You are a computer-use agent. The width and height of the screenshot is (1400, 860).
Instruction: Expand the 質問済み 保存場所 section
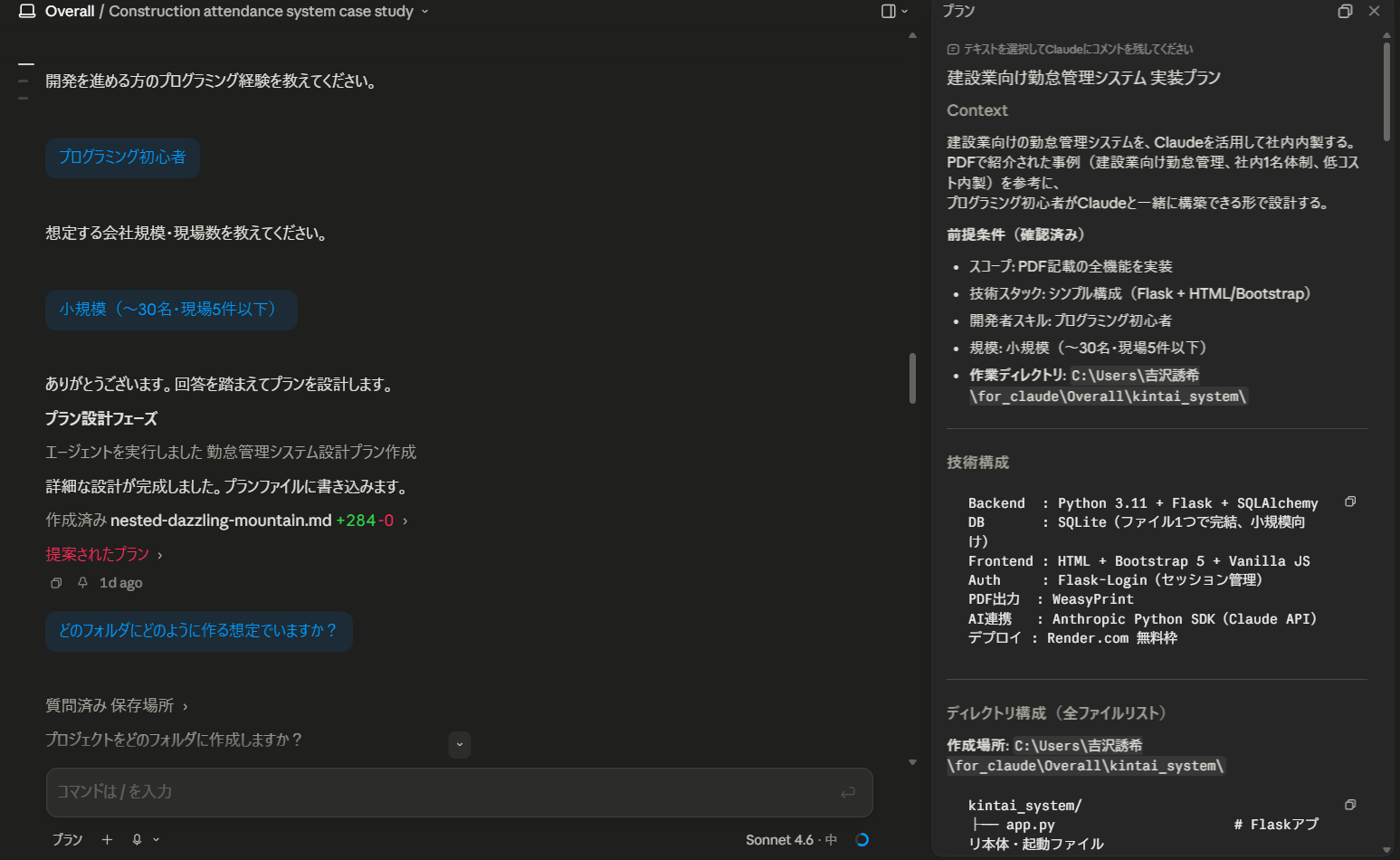click(x=117, y=705)
